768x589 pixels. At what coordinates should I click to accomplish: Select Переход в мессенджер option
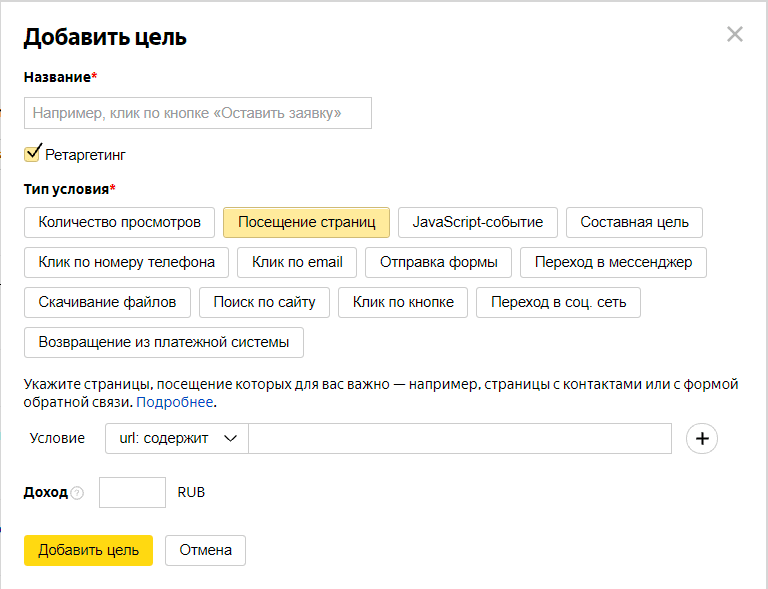coord(613,262)
